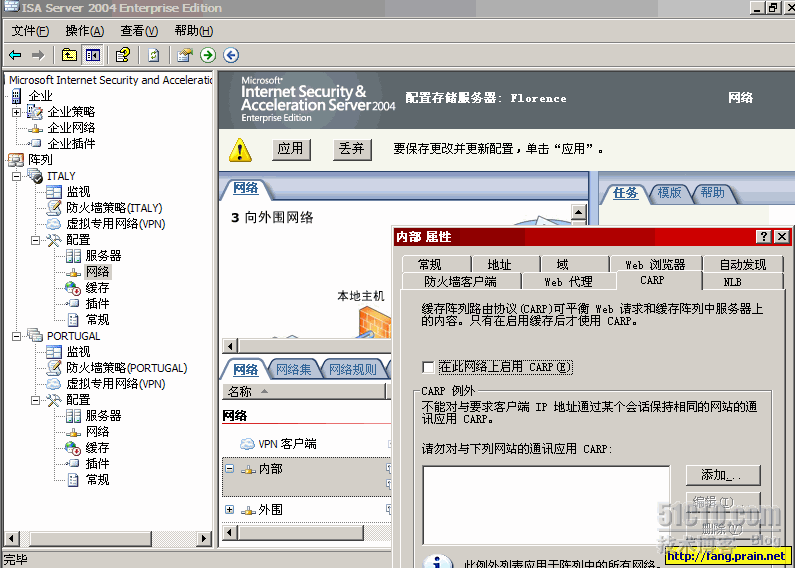
Task: Click scroll-right arrow of tree pane
Action: point(204,538)
